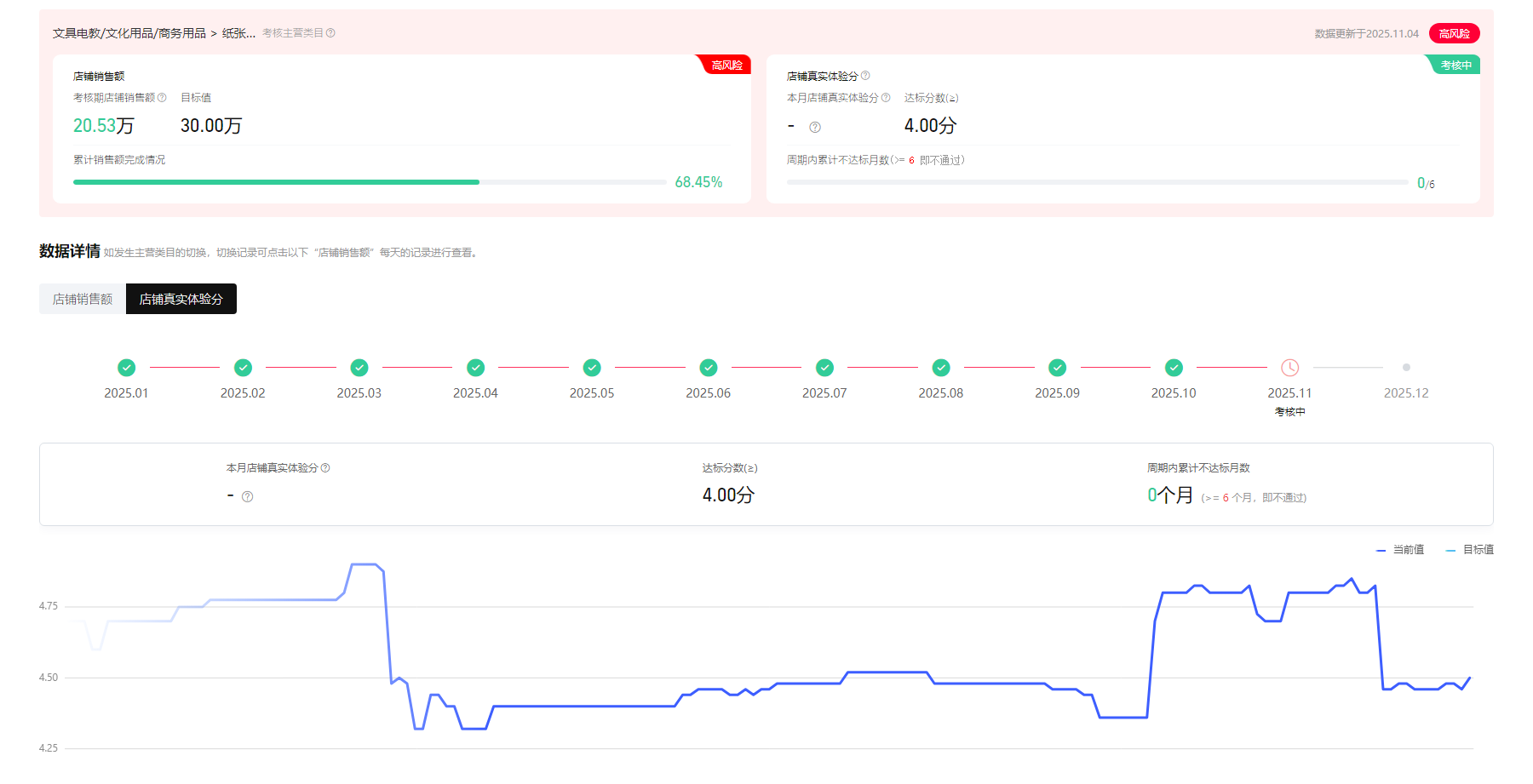
Task: Click help icon beside 本月店铺真实体验分 in detail panel
Action: point(325,468)
